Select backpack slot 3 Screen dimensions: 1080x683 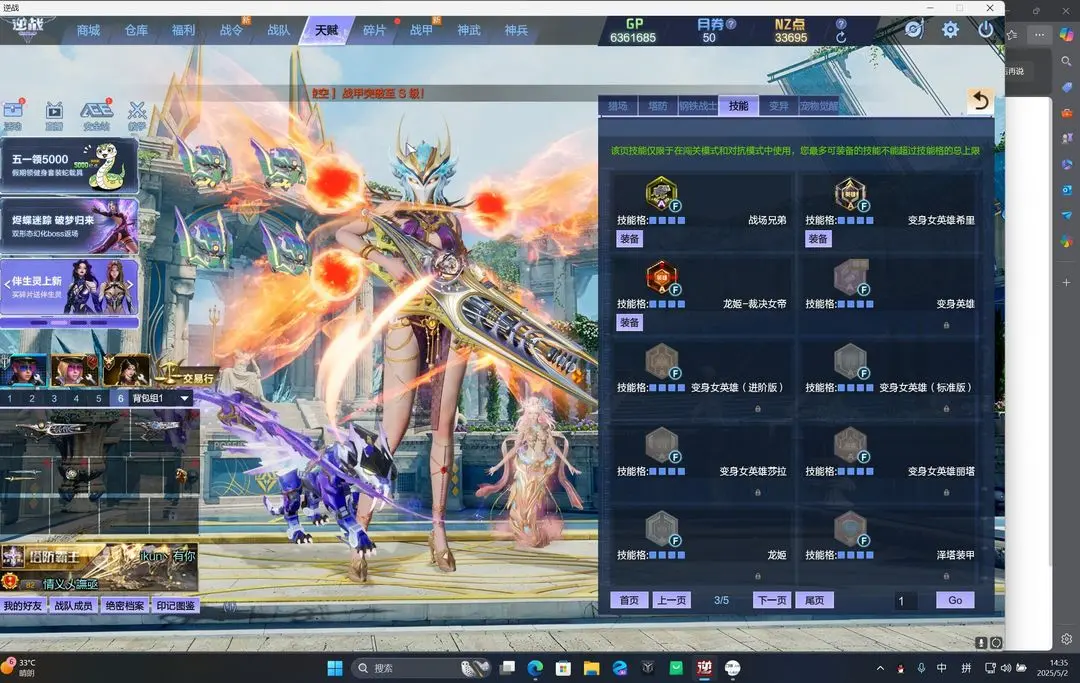[54, 398]
